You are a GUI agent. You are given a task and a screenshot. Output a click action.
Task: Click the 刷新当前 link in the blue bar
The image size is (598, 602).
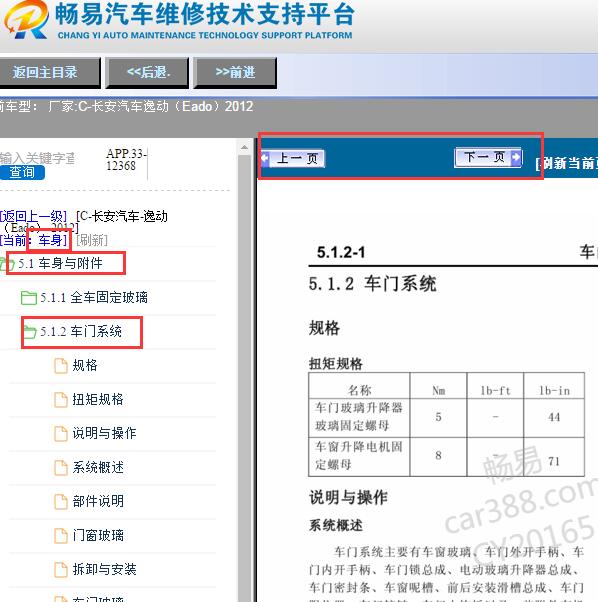(567, 164)
